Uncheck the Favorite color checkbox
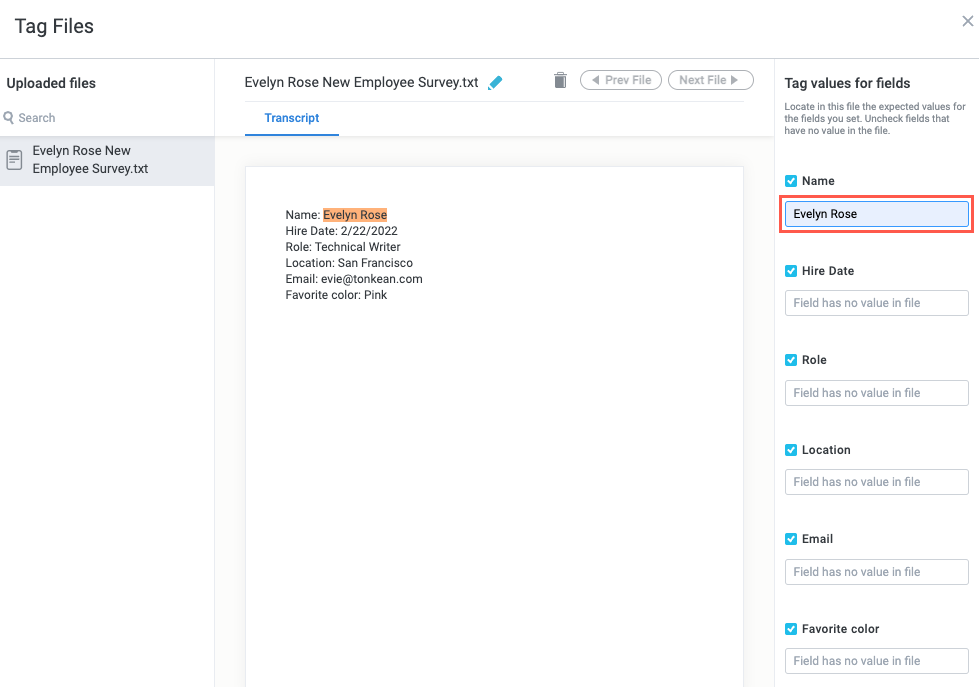 tap(791, 629)
